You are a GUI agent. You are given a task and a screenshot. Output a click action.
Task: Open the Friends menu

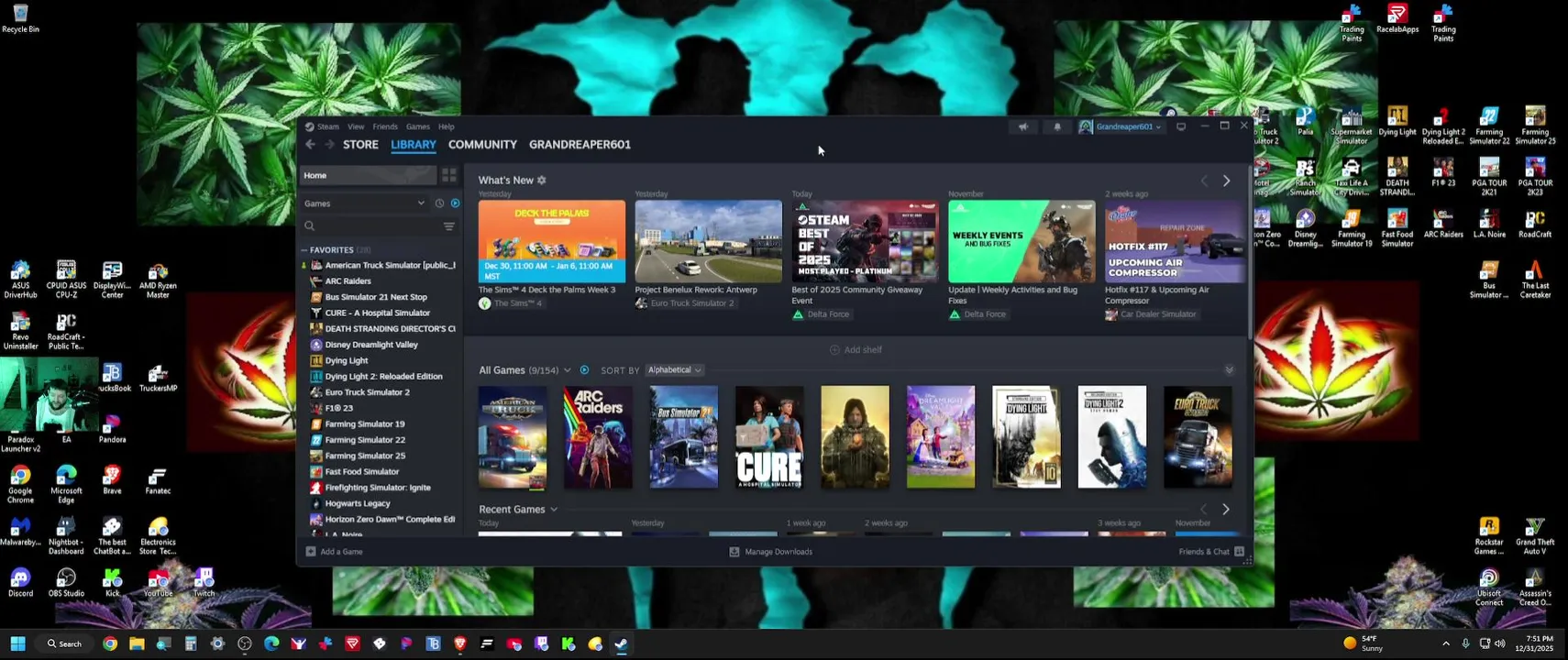pyautogui.click(x=385, y=127)
